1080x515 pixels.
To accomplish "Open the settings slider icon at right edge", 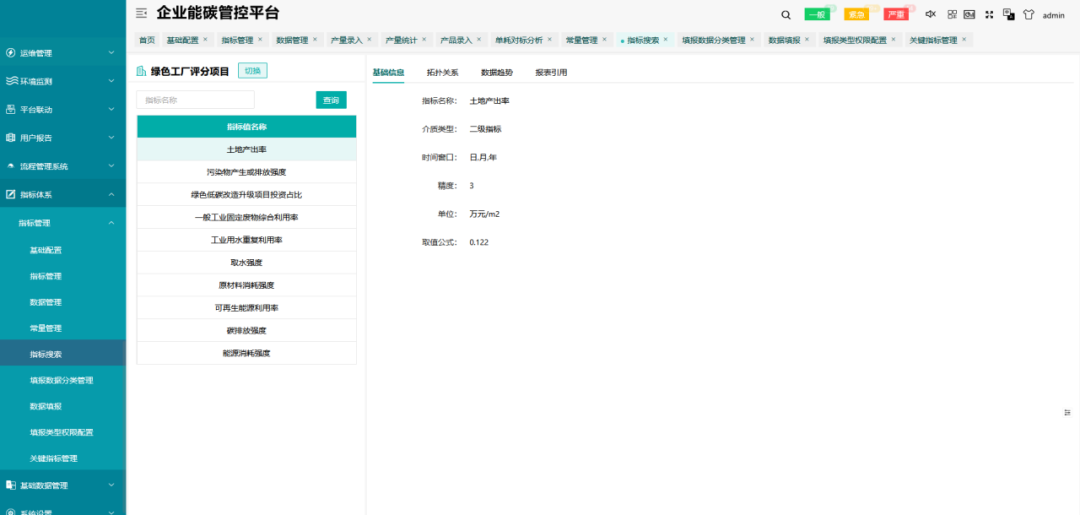I will 1068,412.
